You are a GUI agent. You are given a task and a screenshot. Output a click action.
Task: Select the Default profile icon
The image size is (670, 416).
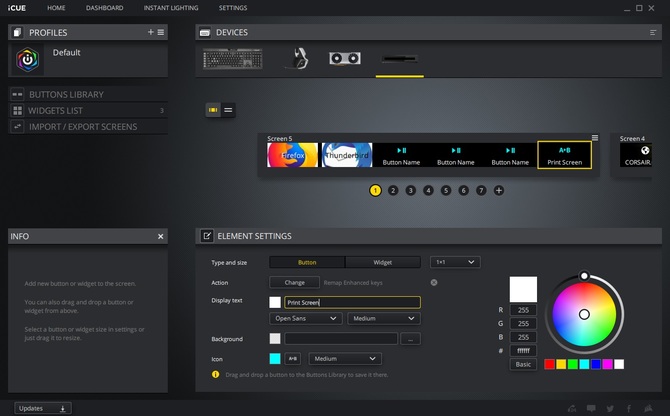[x=28, y=60]
